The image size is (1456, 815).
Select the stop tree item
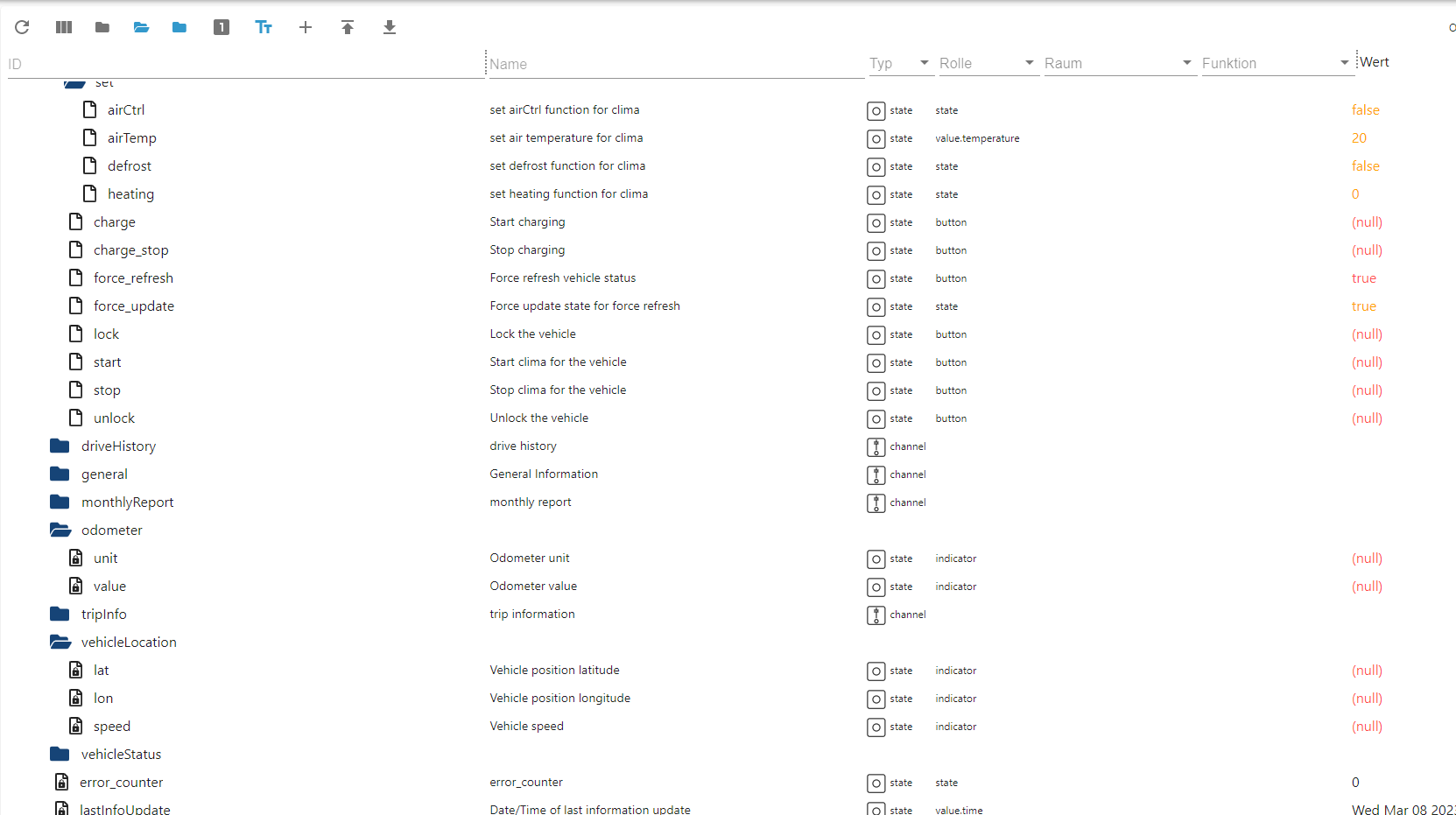[x=107, y=390]
